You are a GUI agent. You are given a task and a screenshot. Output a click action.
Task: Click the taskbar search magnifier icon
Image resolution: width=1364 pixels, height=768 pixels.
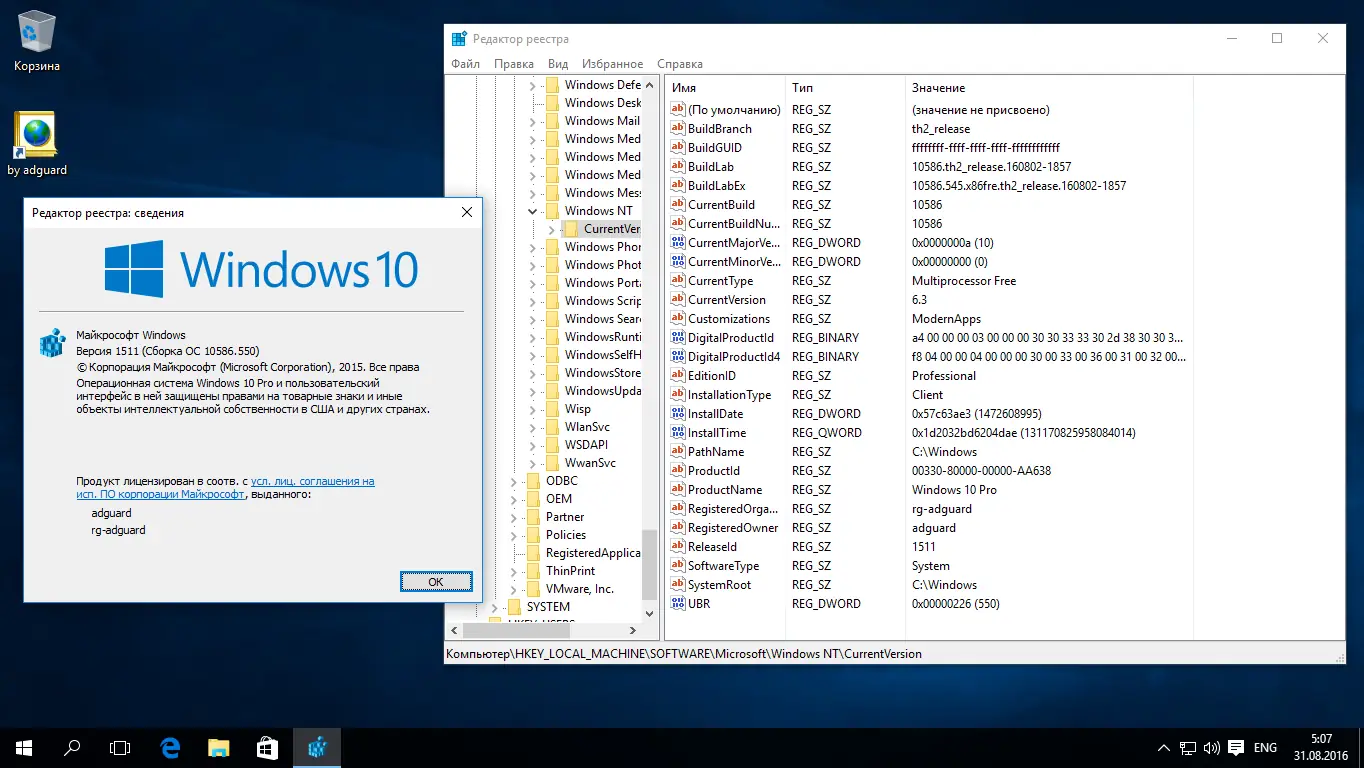(x=72, y=747)
